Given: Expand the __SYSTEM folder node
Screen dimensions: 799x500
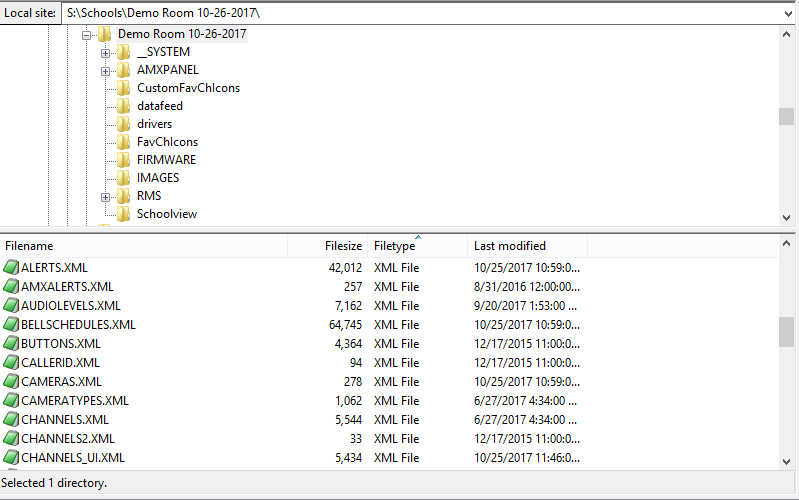Looking at the screenshot, I should point(105,52).
